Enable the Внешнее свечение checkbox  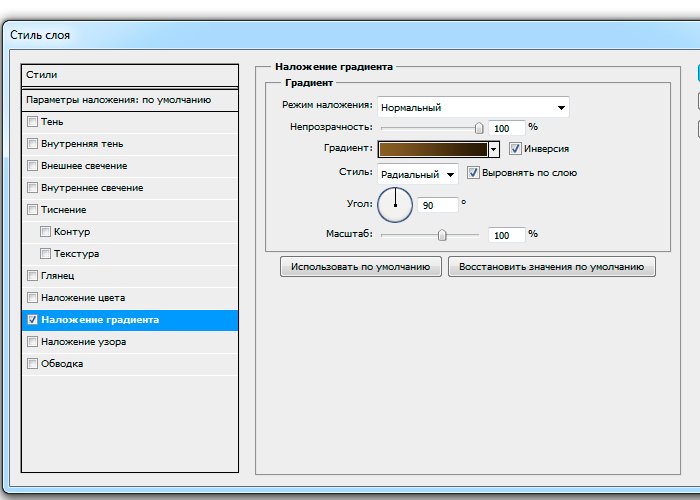tap(33, 166)
